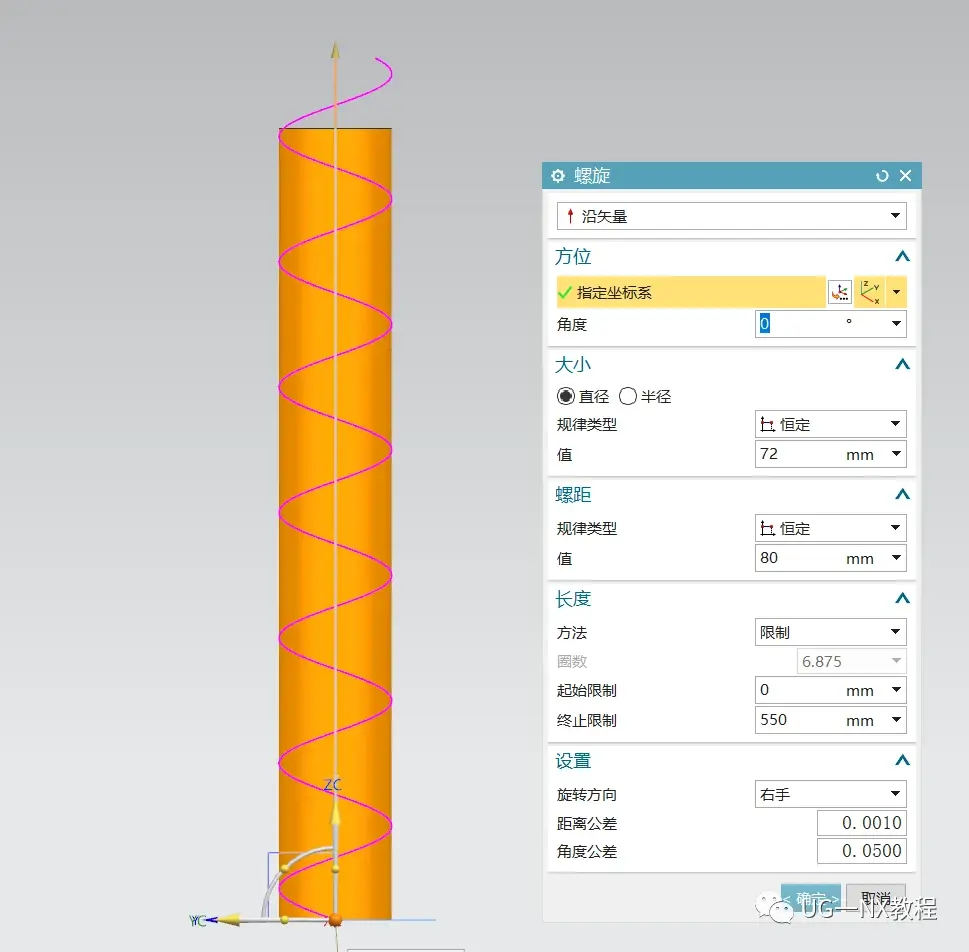Open the 沿矢量 helix type dropdown
This screenshot has width=969, height=952.
pyautogui.click(x=731, y=216)
